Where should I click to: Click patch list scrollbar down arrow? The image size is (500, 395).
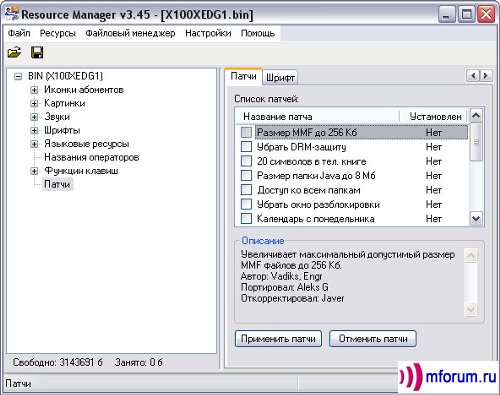(476, 219)
